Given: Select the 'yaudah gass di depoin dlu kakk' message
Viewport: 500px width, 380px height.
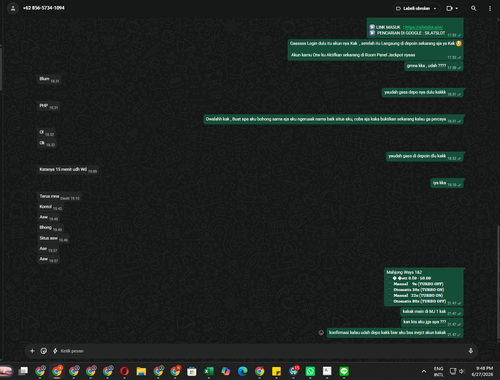Looking at the screenshot, I should point(425,156).
